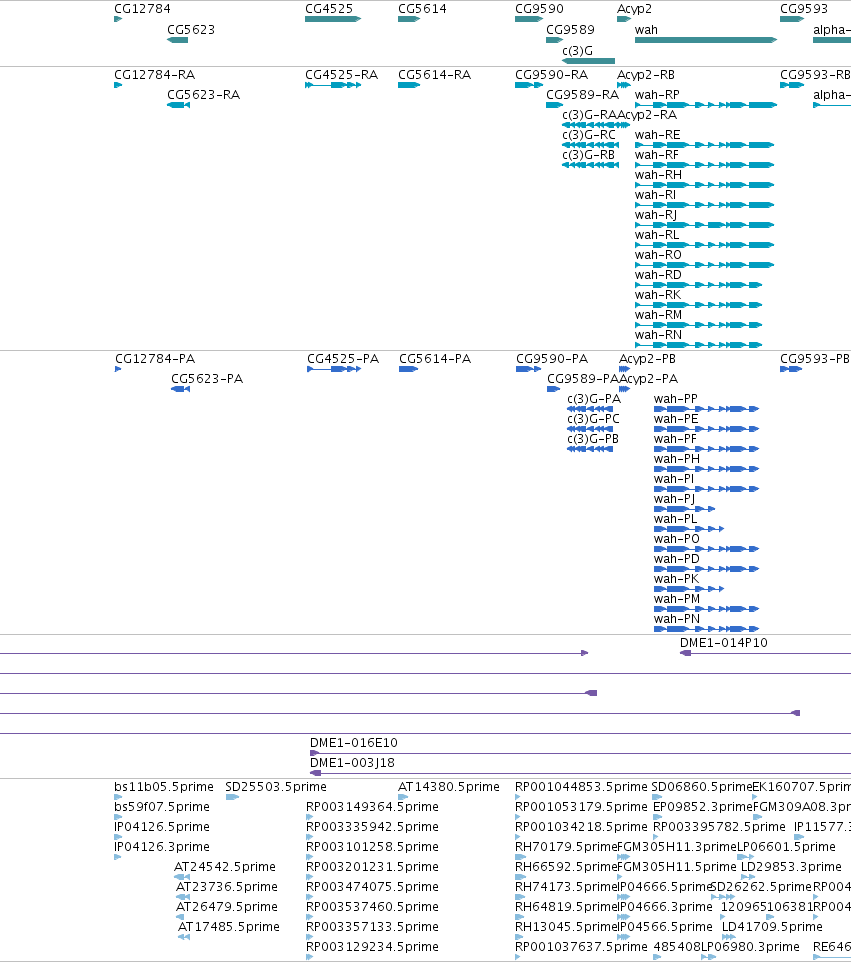
Task: Click the wah-RL transcript label
Action: [657, 234]
